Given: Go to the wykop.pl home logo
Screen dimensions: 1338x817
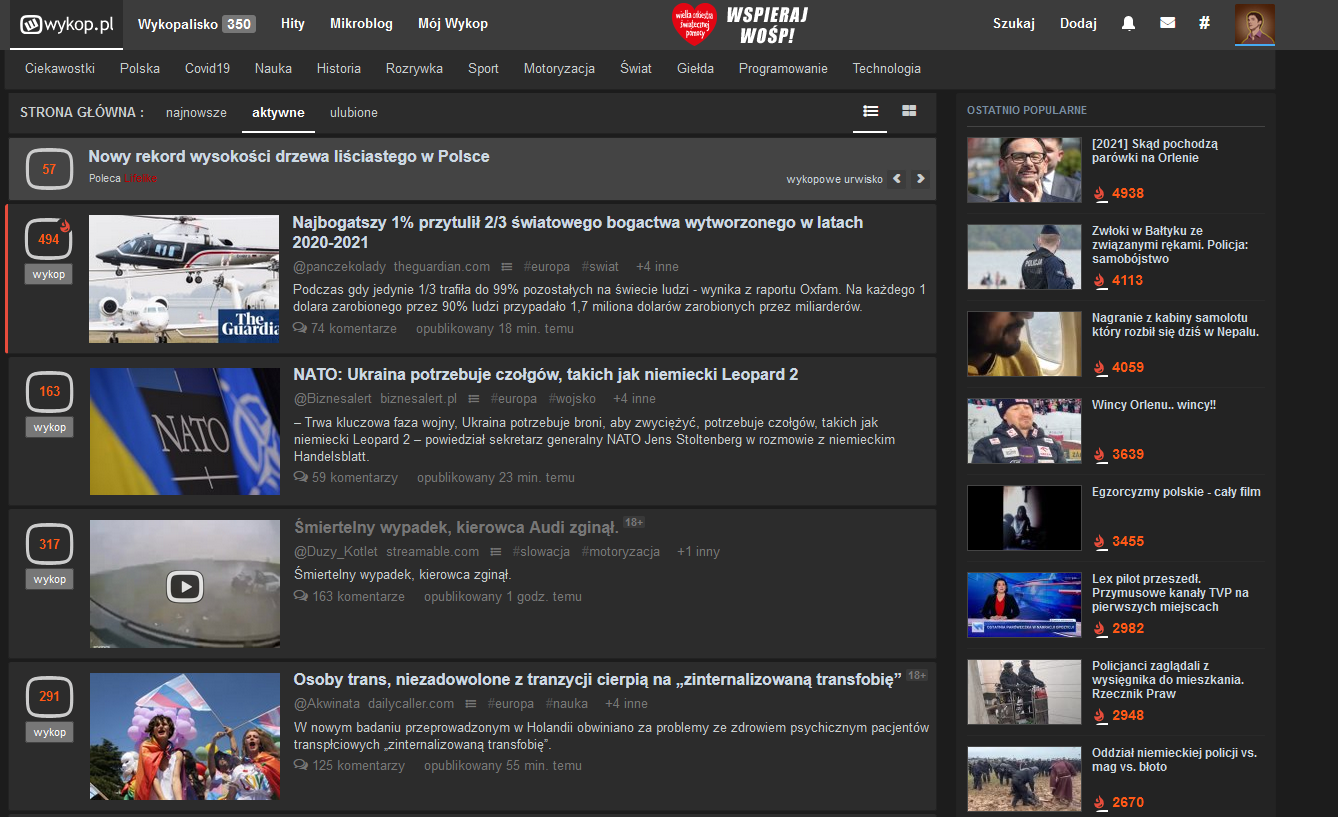Looking at the screenshot, I should [x=67, y=24].
